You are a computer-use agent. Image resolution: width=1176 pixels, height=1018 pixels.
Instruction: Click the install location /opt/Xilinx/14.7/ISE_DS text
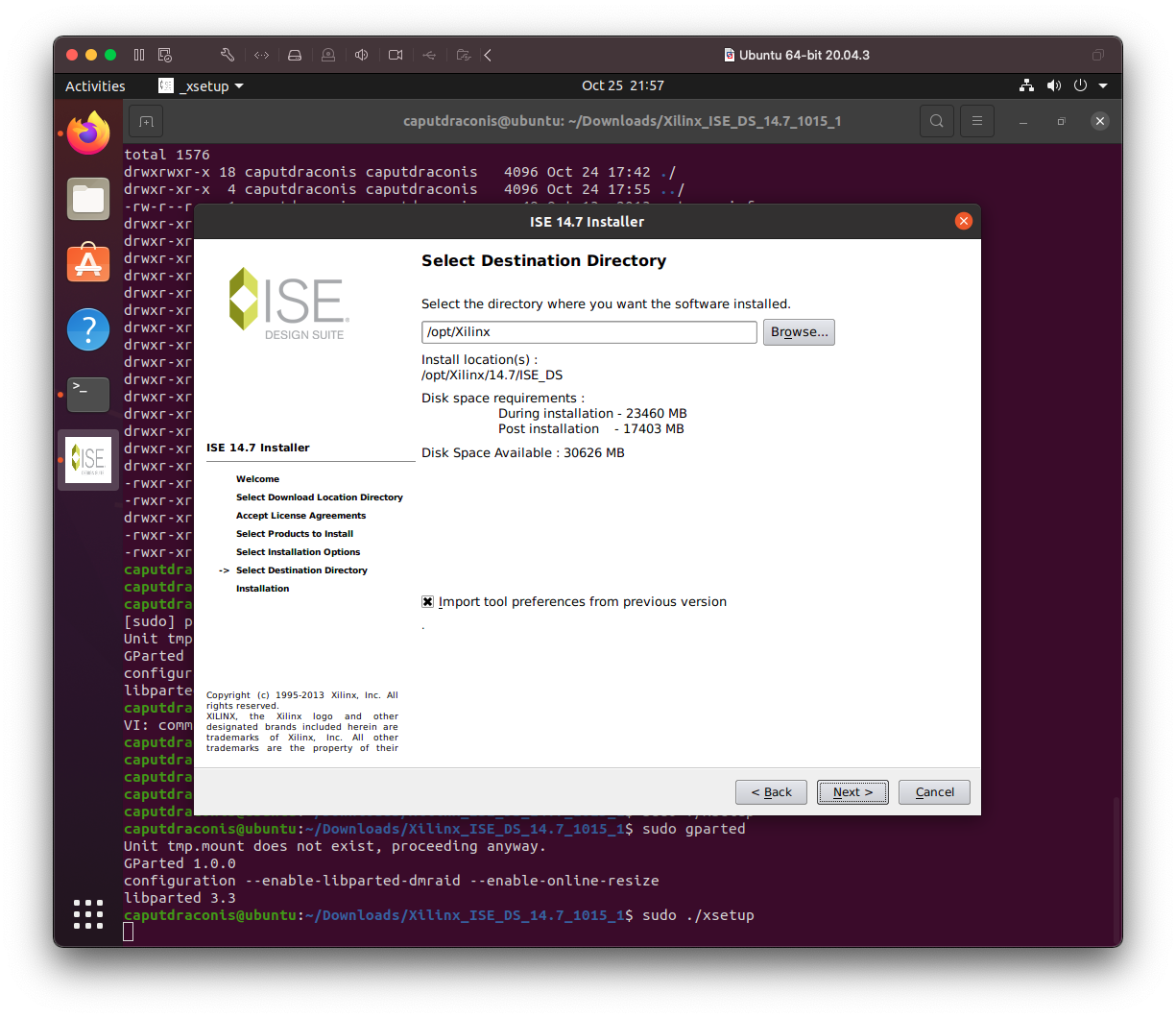tap(492, 376)
